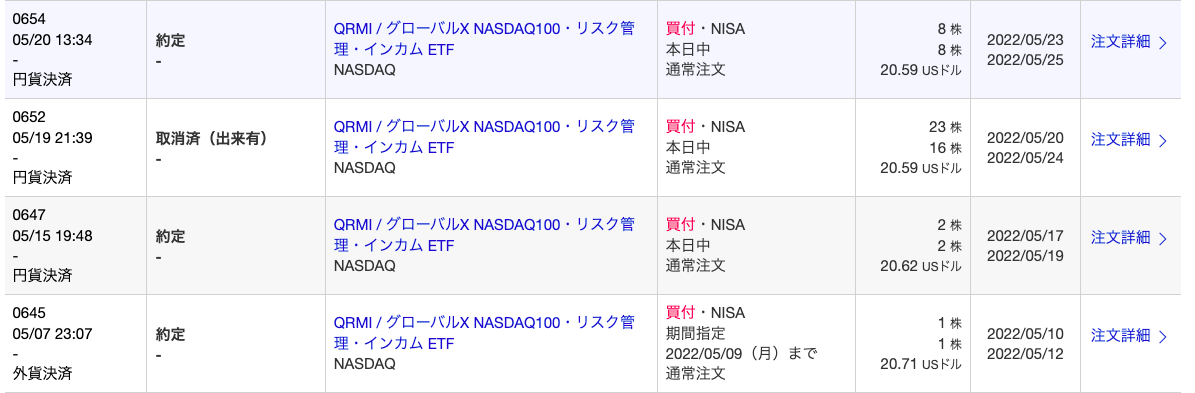The image size is (1195, 393).
Task: Select the QRMI ETF name in order 0652
Action: point(484,137)
